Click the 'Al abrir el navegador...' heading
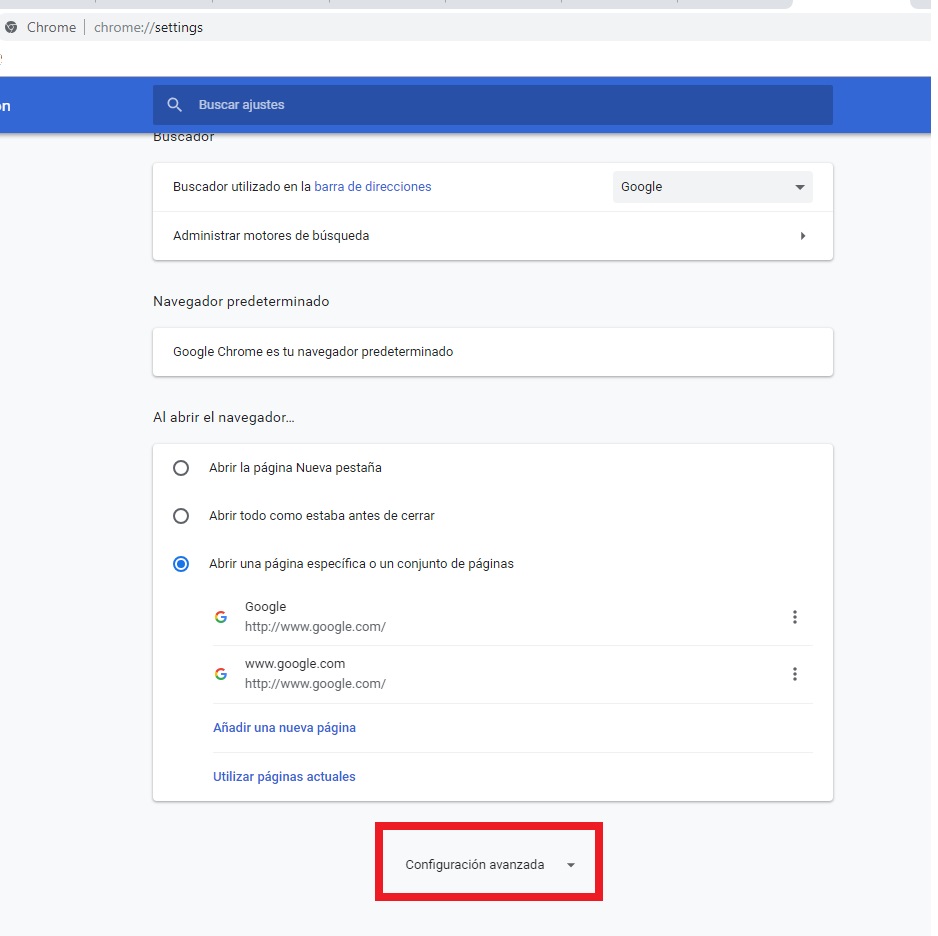 224,417
